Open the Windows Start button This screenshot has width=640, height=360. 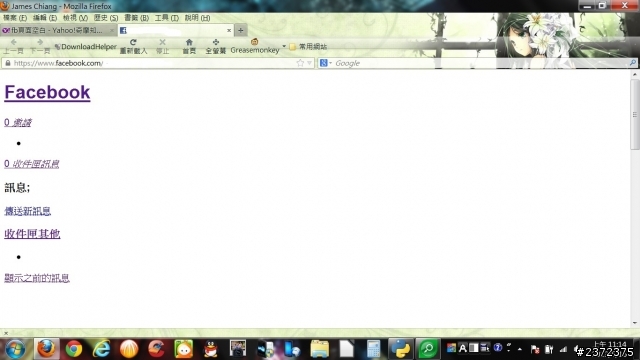pos(15,349)
